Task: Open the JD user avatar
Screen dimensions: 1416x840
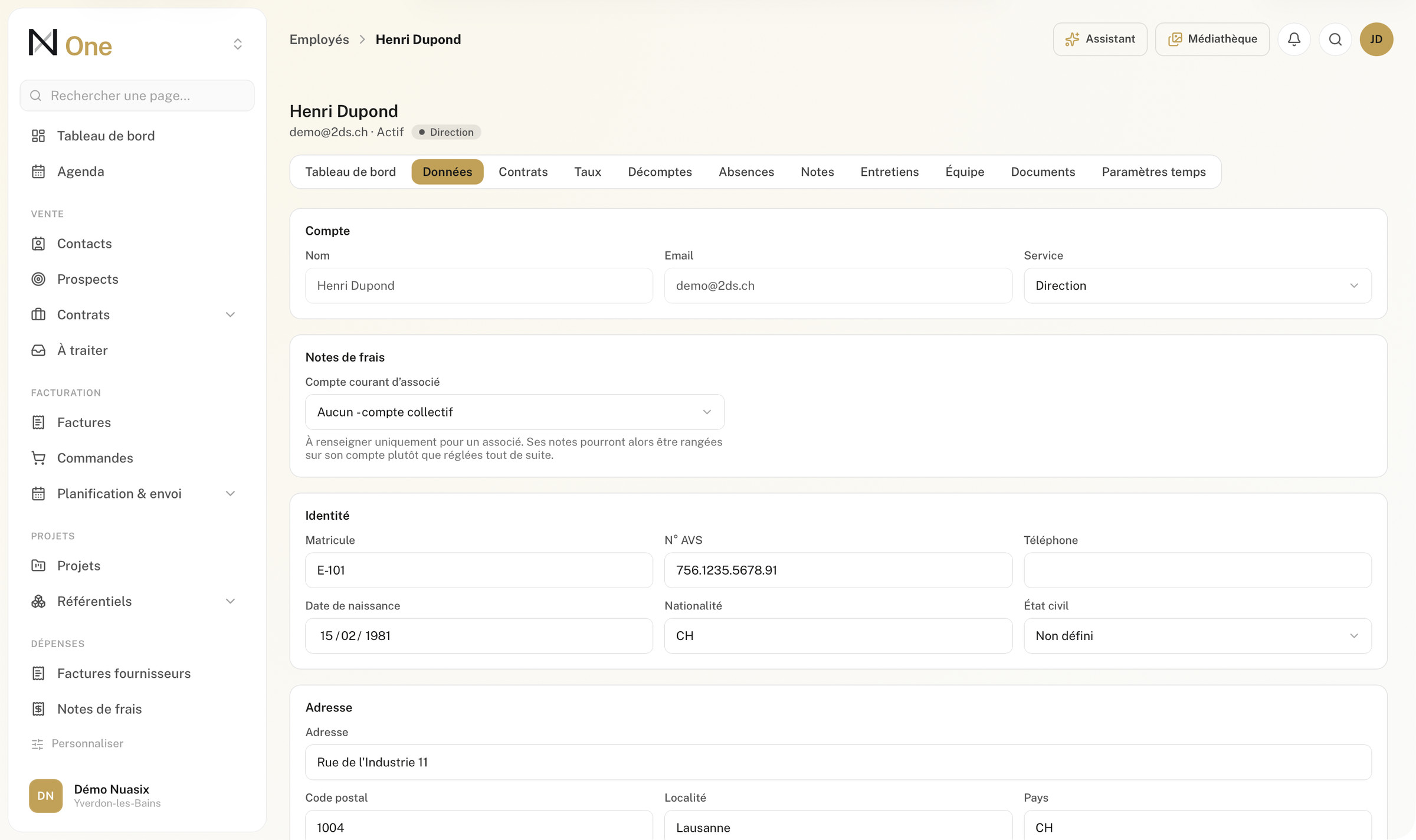Action: point(1376,39)
